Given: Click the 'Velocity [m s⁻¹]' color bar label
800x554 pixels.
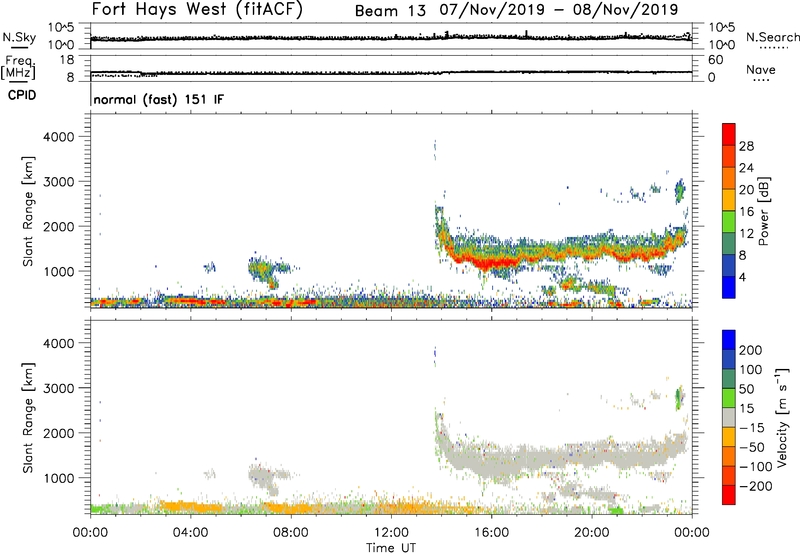Looking at the screenshot, I should [x=782, y=417].
